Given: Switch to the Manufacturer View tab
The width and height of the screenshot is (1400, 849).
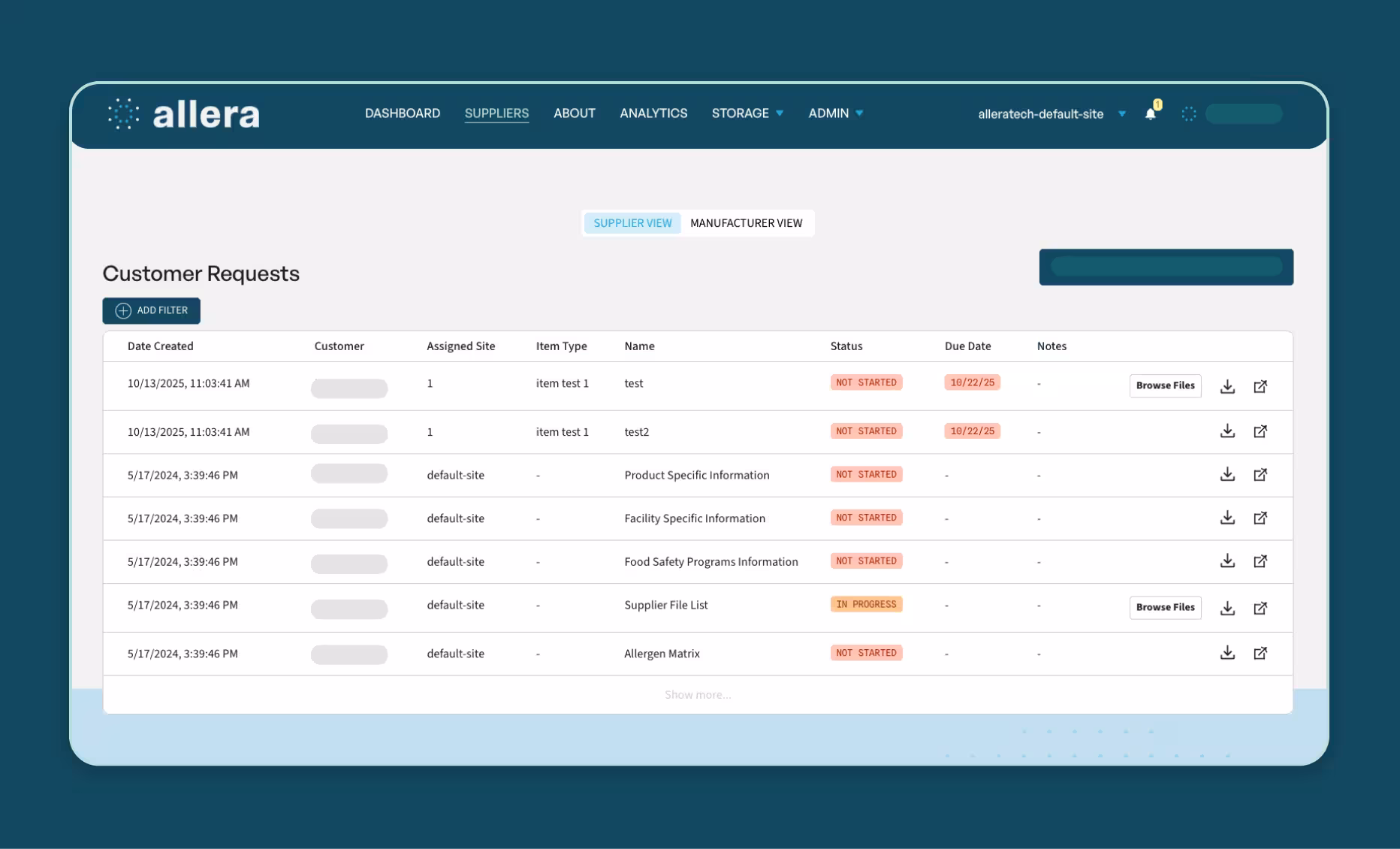Looking at the screenshot, I should [x=747, y=223].
